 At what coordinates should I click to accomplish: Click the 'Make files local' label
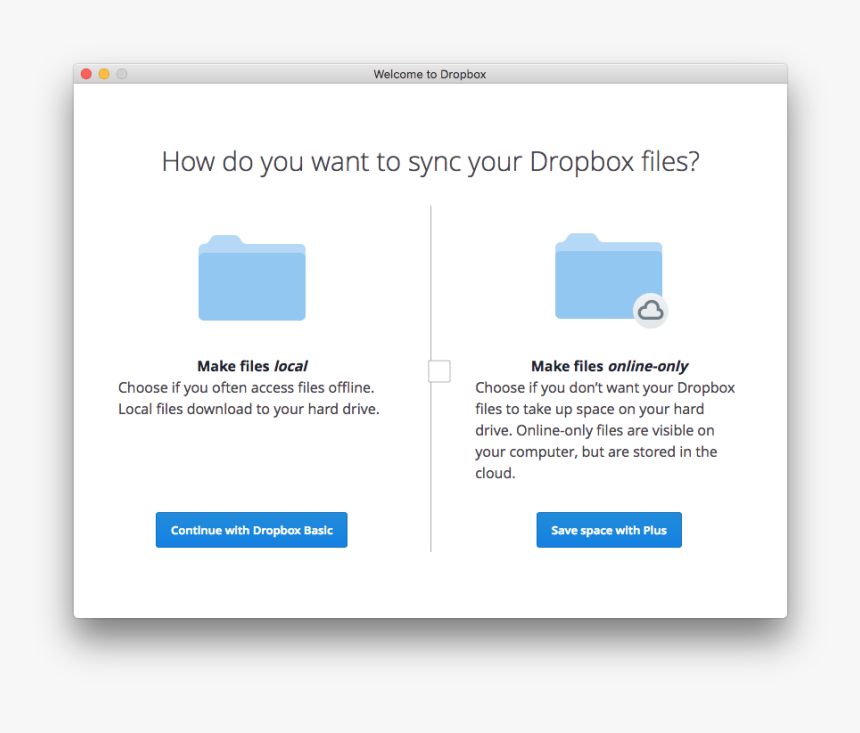coord(252,366)
